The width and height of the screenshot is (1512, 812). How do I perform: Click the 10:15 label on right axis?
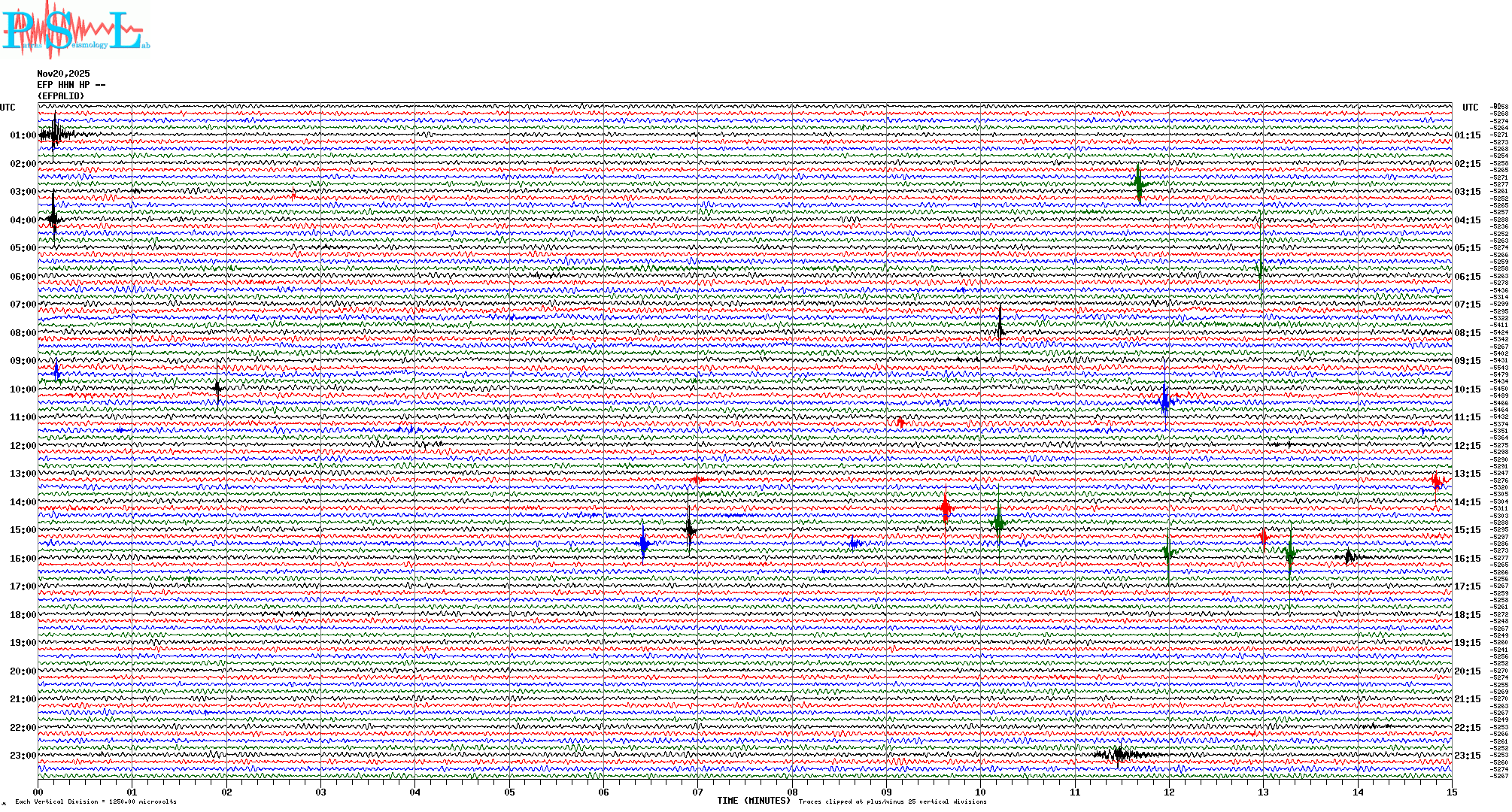click(1467, 389)
